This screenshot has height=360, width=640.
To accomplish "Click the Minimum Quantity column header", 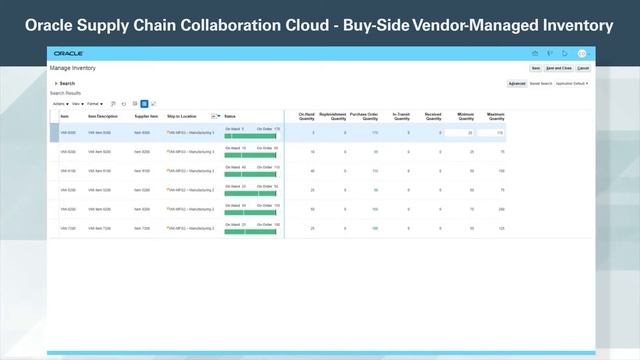I will (x=466, y=117).
